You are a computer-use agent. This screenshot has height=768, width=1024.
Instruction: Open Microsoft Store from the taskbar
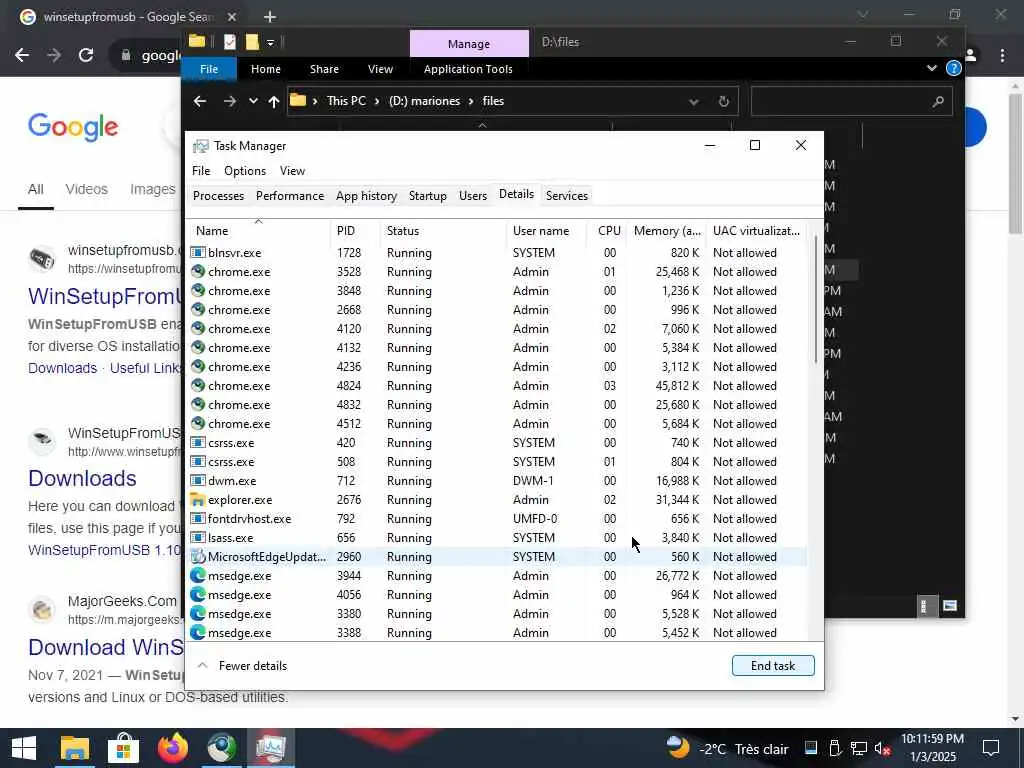pyautogui.click(x=123, y=748)
